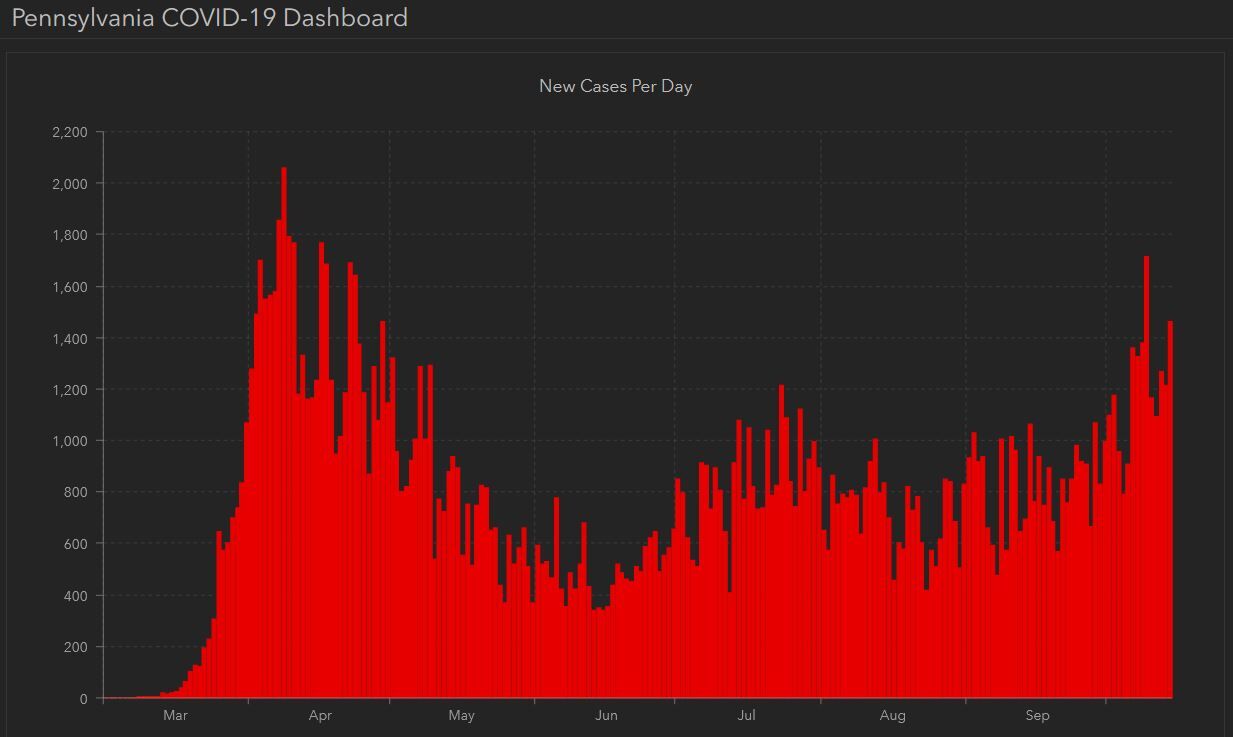Screen dimensions: 1233x737
Task: Click the Sep x-axis label
Action: click(x=1037, y=716)
